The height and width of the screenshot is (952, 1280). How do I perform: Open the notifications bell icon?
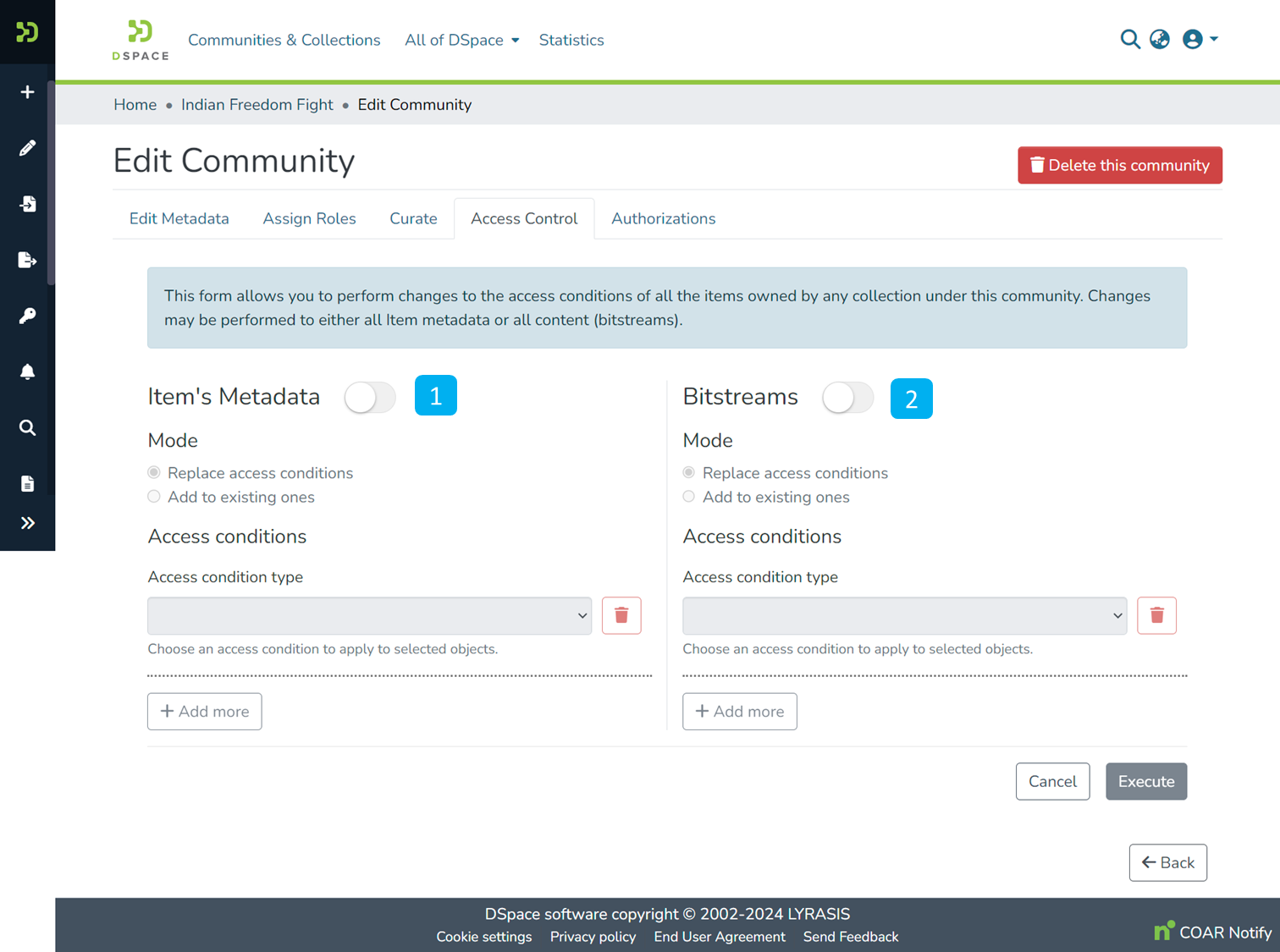pyautogui.click(x=27, y=371)
